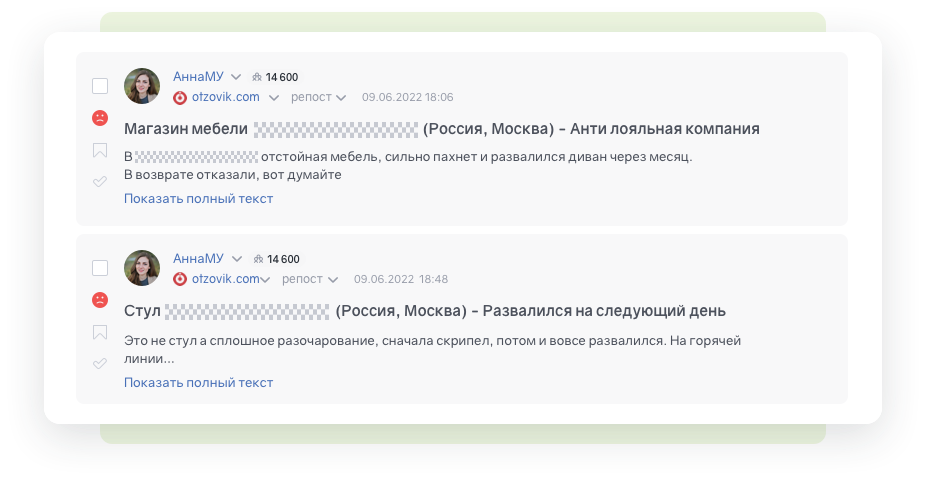Open the репост dropdown in the first review
Viewport: 926px width, 480px height.
(318, 97)
